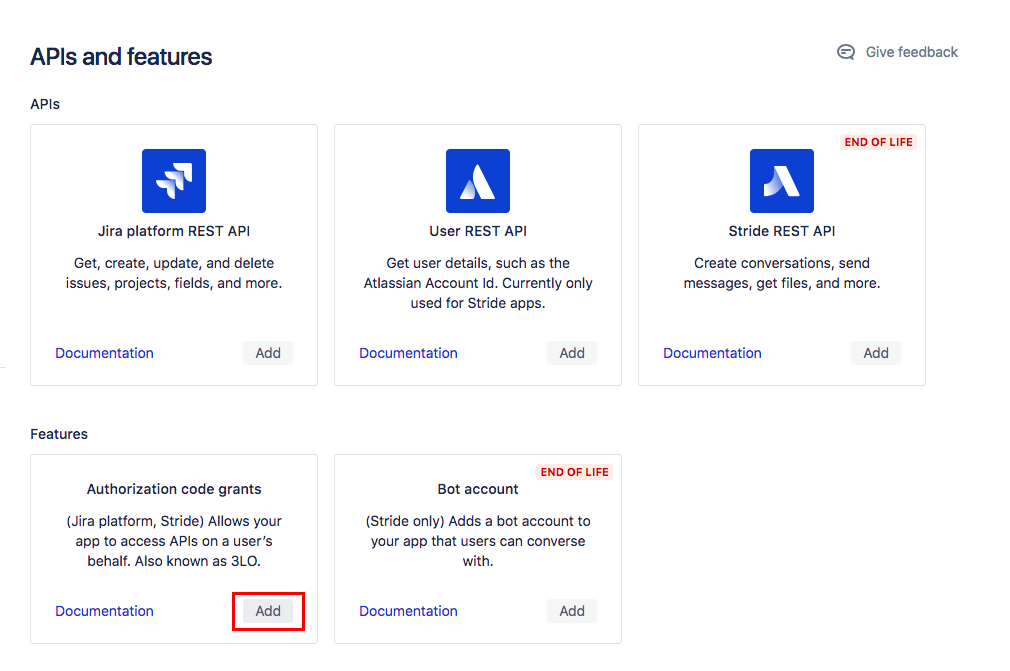Click the 'Stride REST API' card title
Screen dimensions: 1010x671
[x=782, y=231]
